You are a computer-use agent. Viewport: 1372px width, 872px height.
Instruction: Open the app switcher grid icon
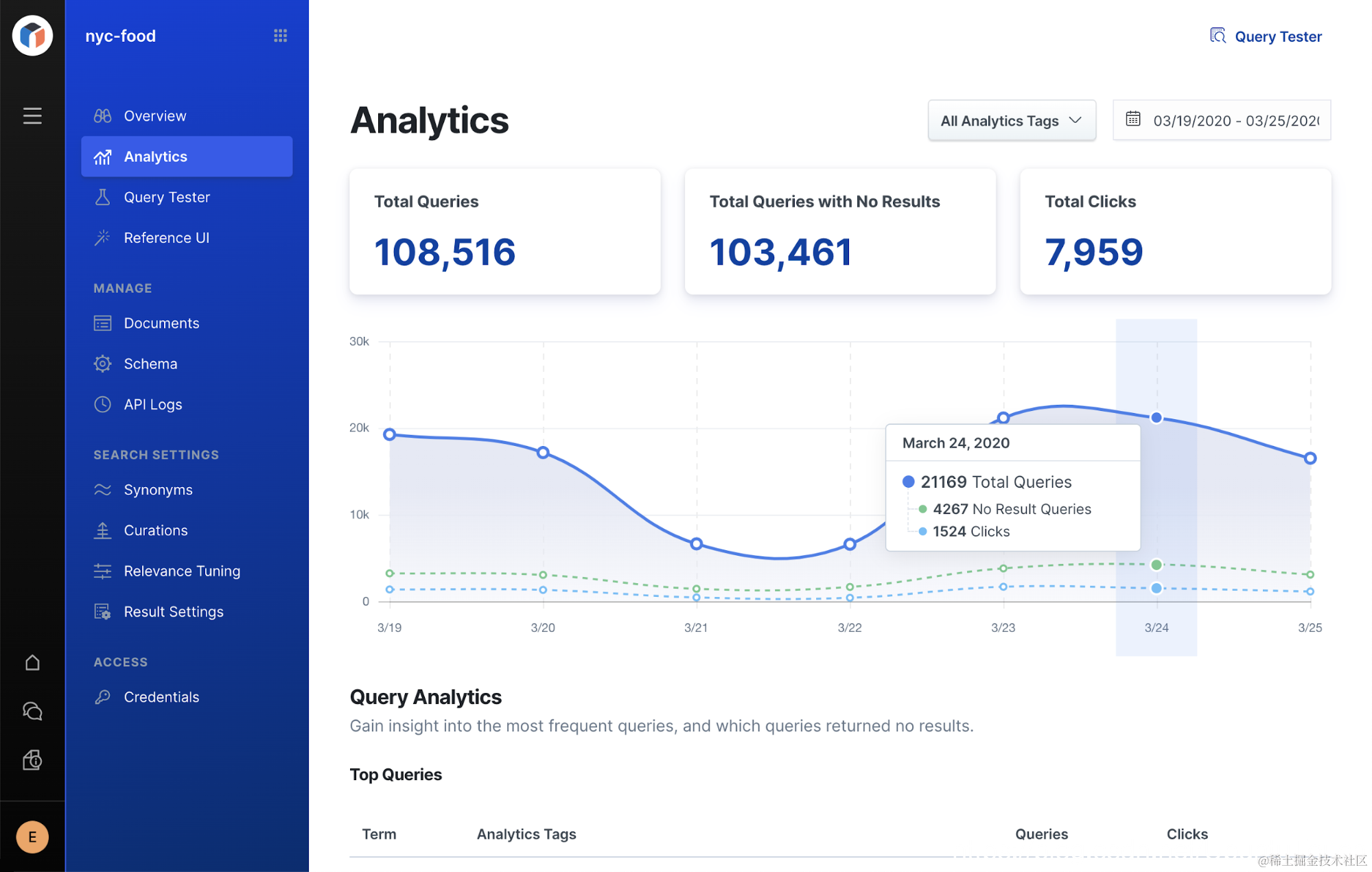[x=280, y=36]
